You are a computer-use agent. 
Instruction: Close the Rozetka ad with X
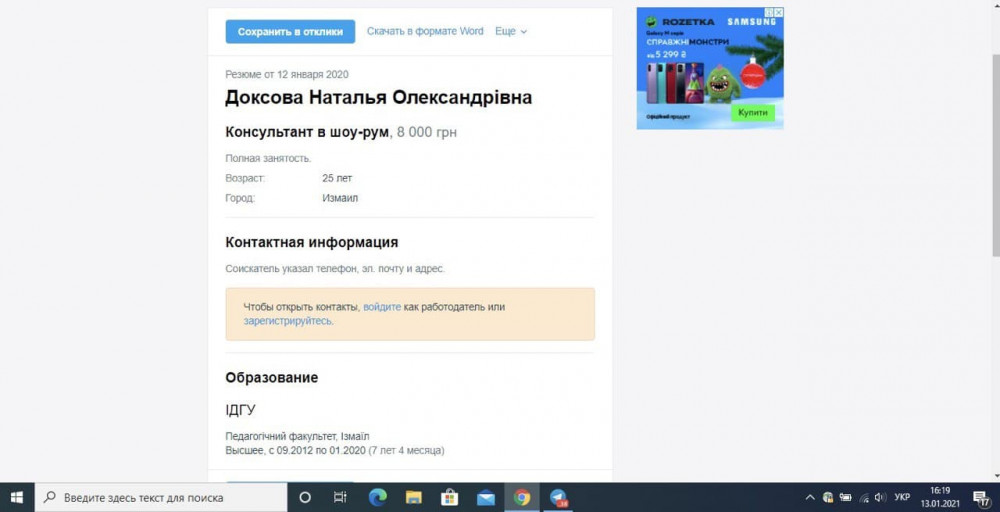pyautogui.click(x=779, y=13)
